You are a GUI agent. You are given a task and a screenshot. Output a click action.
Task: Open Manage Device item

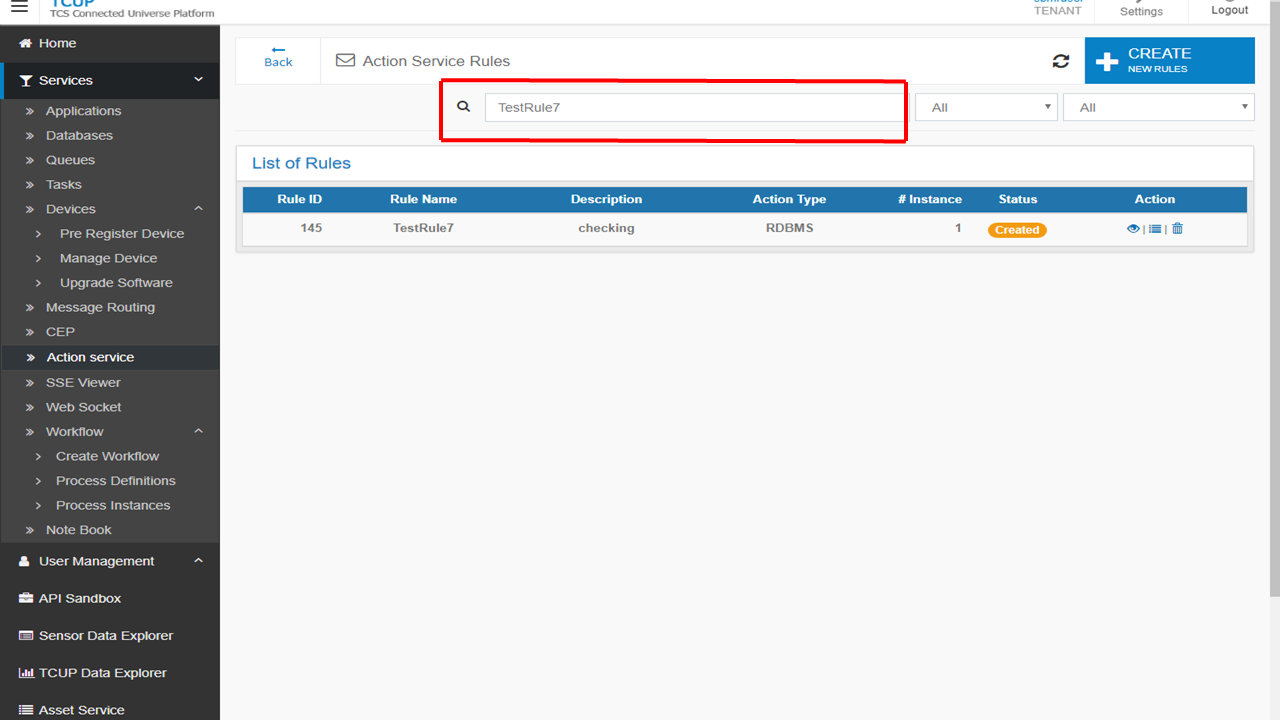pos(108,258)
